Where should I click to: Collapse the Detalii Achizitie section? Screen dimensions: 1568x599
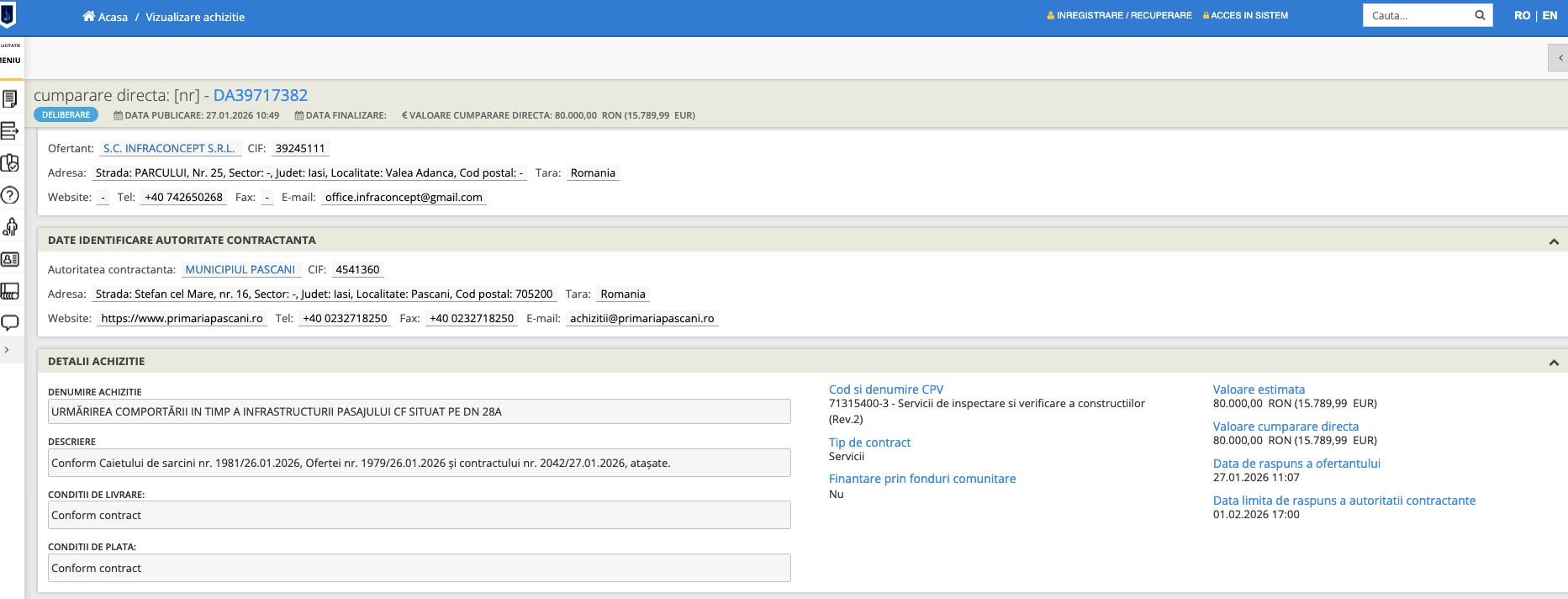click(x=1553, y=363)
